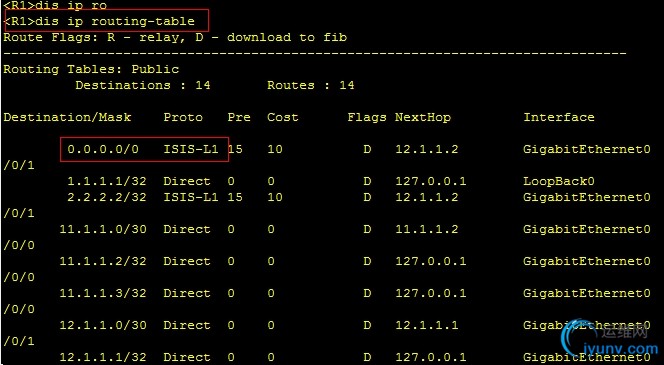Screen dimensions: 664x365
Task: Select the 1.1.1.1/32 destination entry
Action: [x=107, y=181]
